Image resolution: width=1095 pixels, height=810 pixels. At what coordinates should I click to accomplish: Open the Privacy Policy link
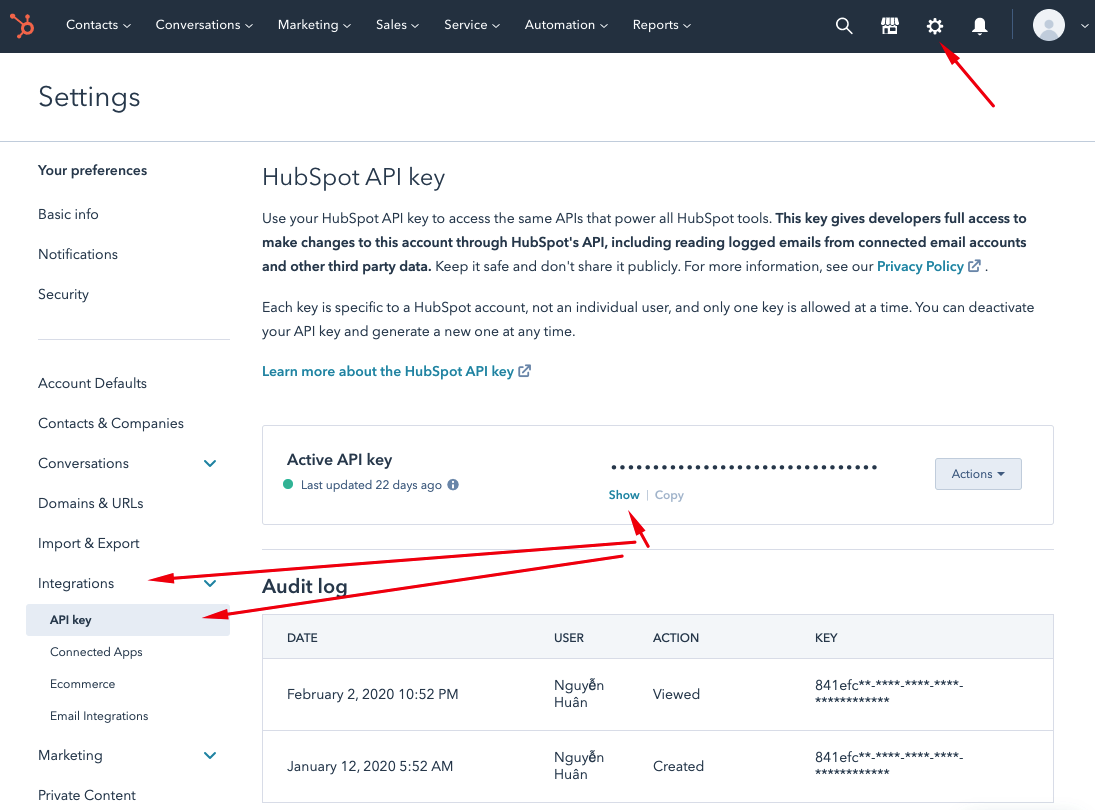pyautogui.click(x=920, y=266)
